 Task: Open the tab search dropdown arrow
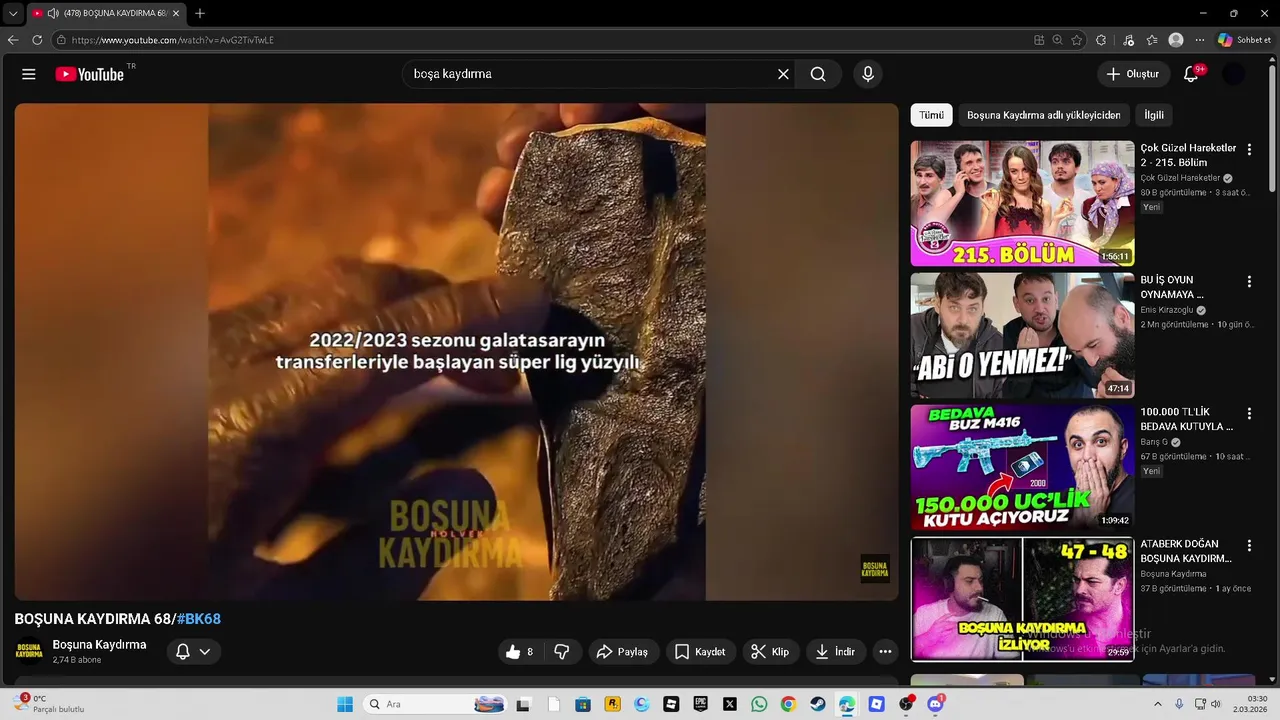coord(13,13)
